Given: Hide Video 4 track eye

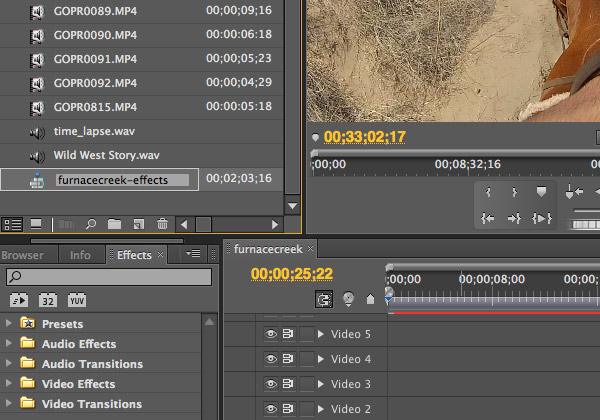Looking at the screenshot, I should pos(271,359).
